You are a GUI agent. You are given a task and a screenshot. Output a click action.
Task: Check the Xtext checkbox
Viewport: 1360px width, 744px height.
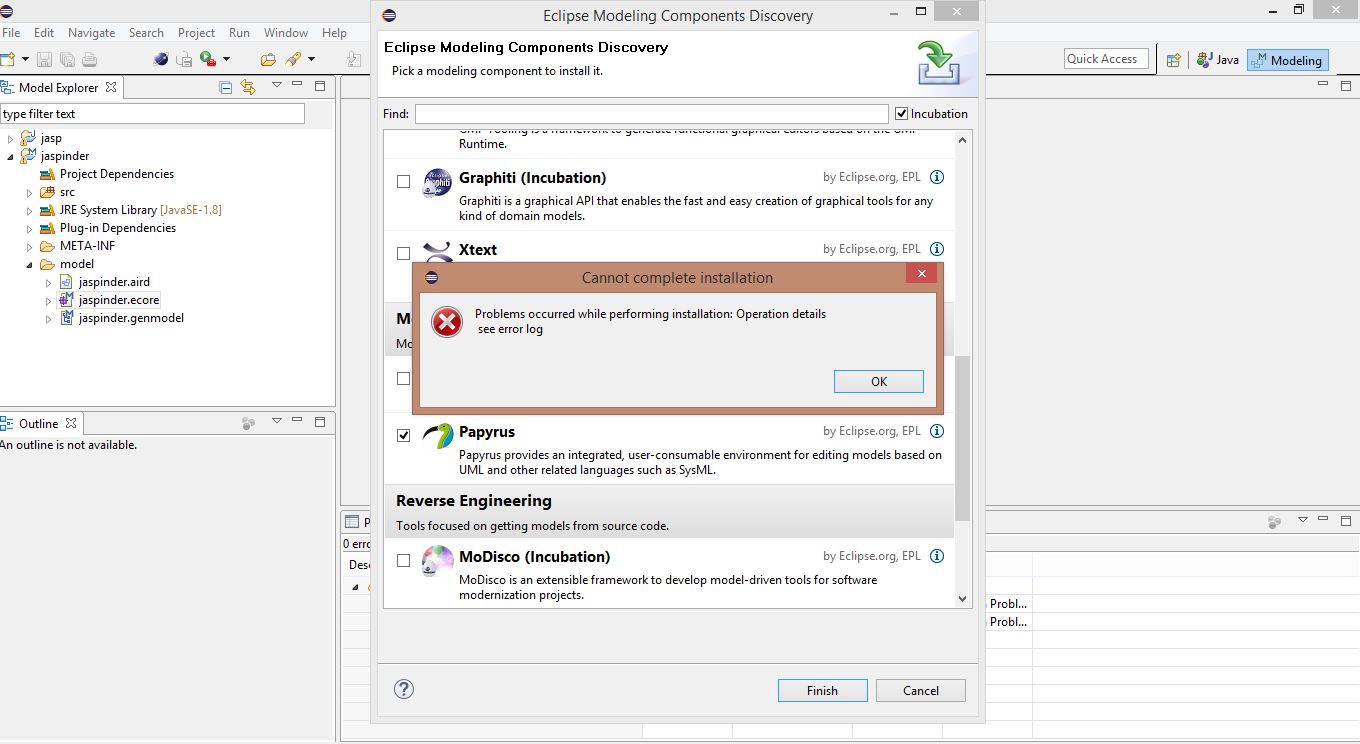click(404, 254)
